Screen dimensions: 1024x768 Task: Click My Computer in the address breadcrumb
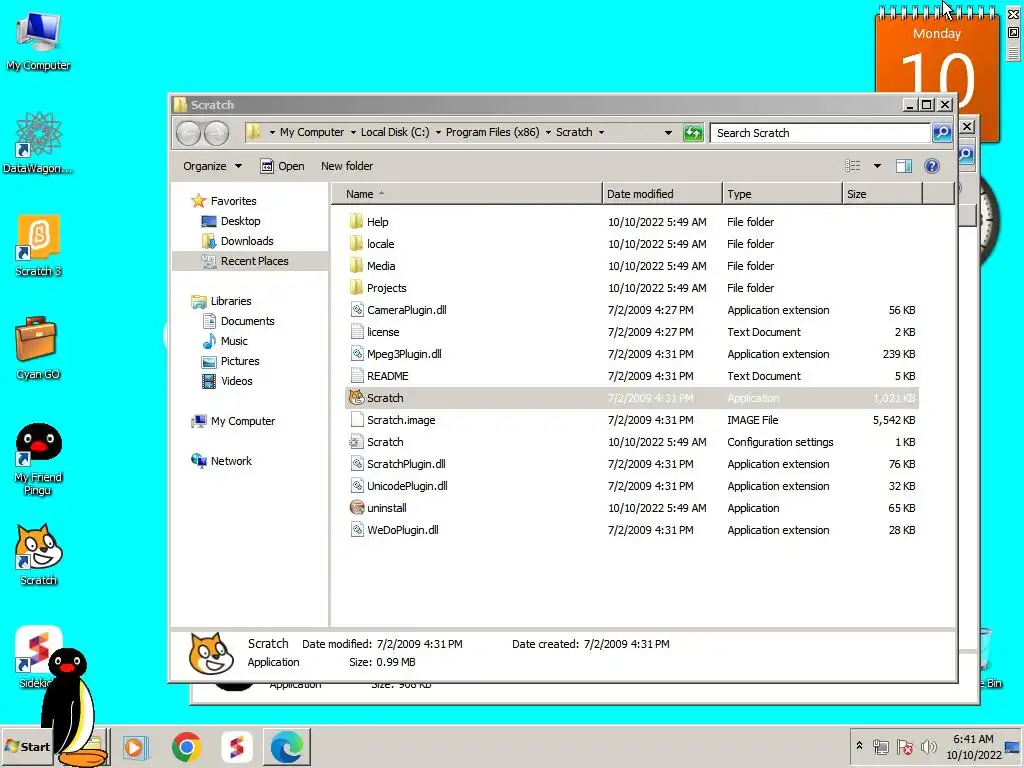(312, 132)
